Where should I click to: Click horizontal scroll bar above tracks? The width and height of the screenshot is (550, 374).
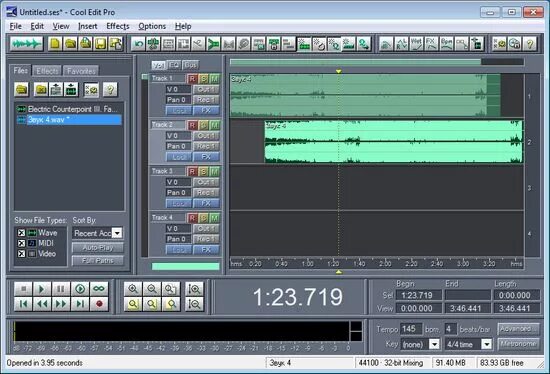tap(355, 62)
